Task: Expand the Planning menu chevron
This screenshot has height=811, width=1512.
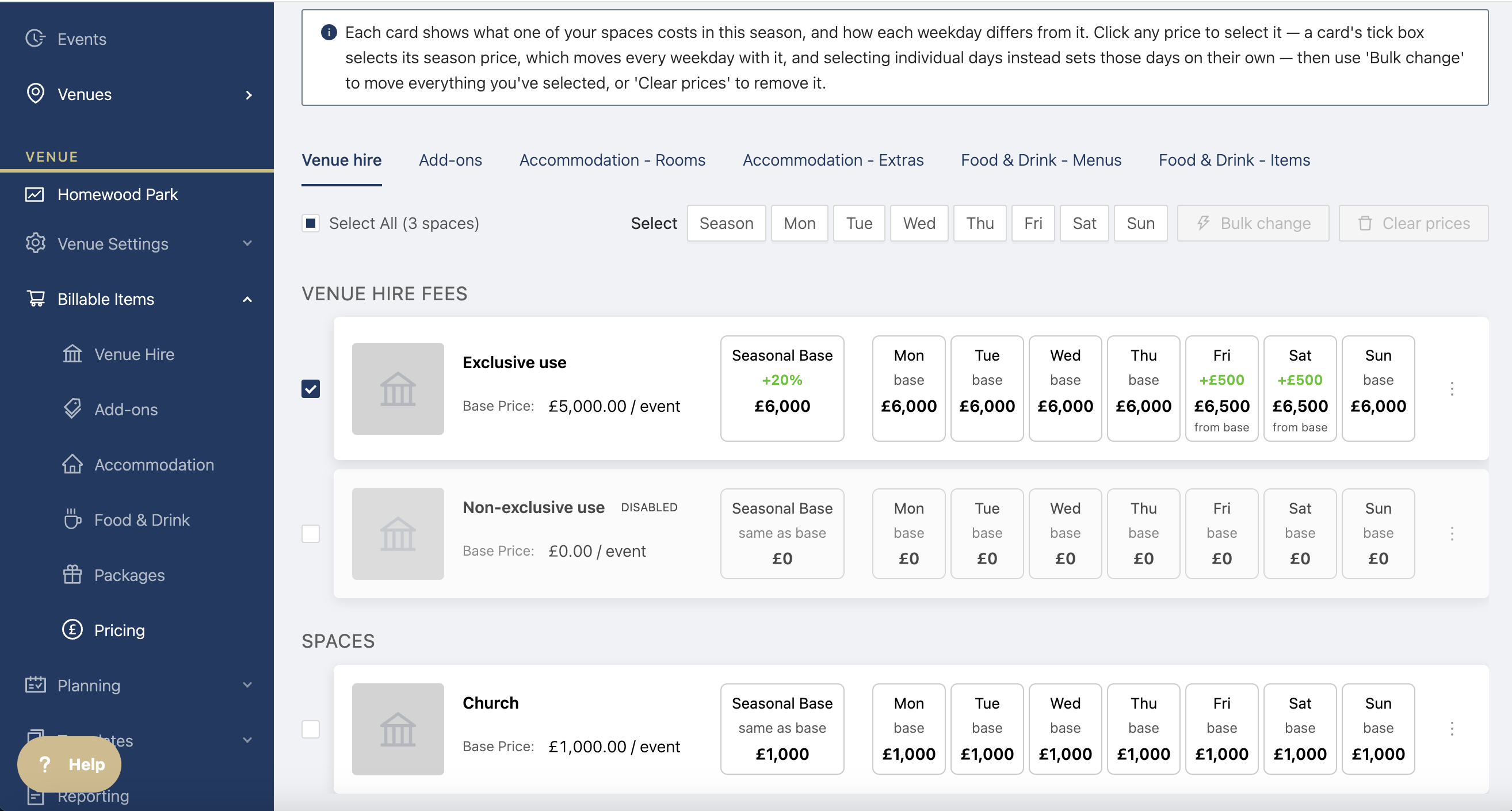Action: click(x=248, y=685)
